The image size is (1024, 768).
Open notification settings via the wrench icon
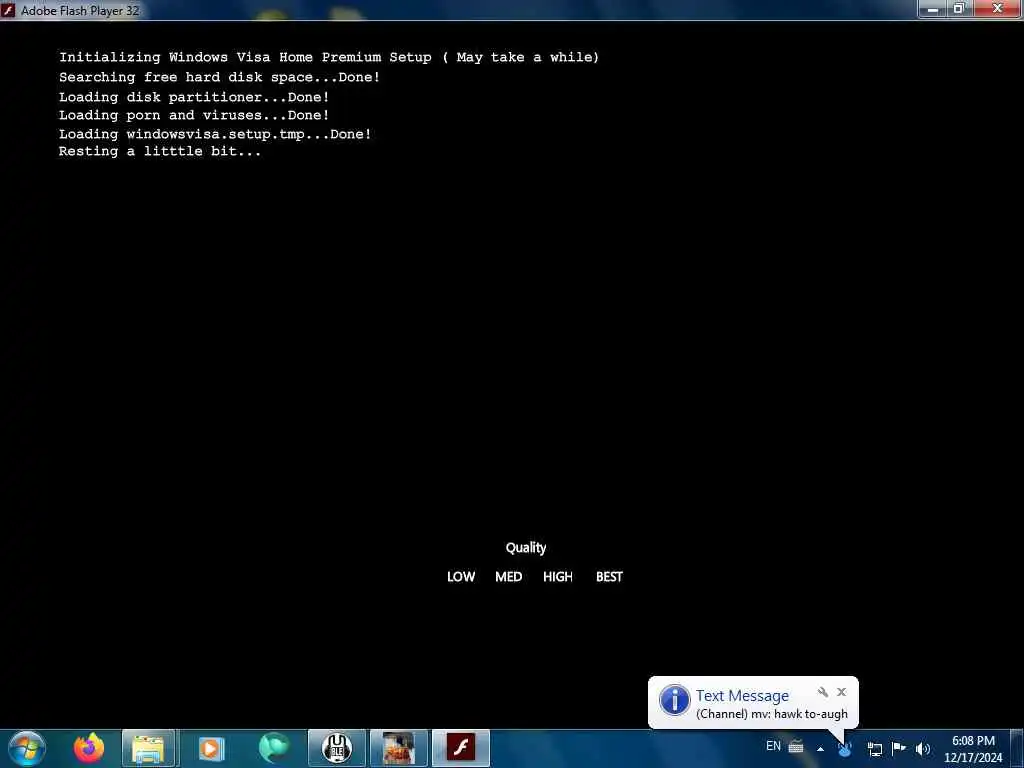pyautogui.click(x=823, y=692)
